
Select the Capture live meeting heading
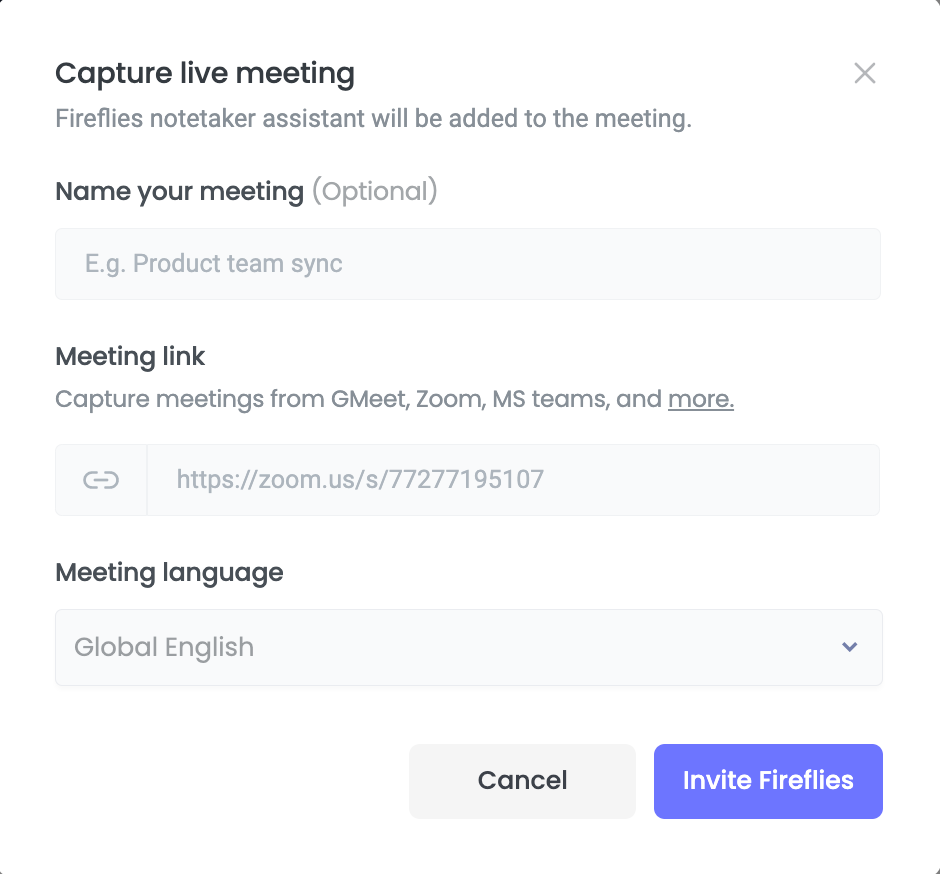click(204, 73)
